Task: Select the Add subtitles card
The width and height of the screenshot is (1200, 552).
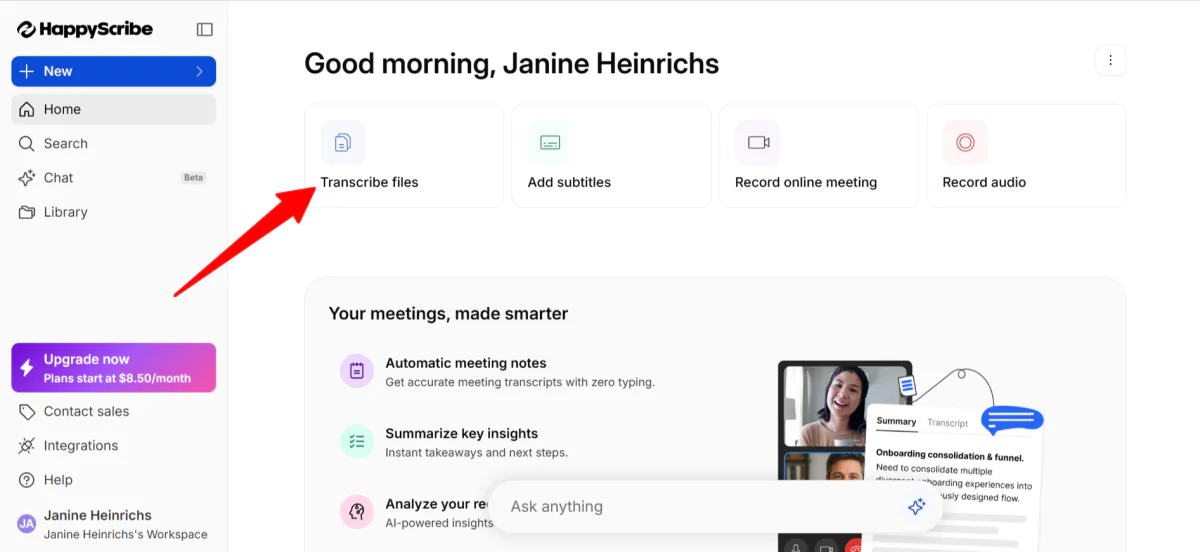Action: (611, 156)
